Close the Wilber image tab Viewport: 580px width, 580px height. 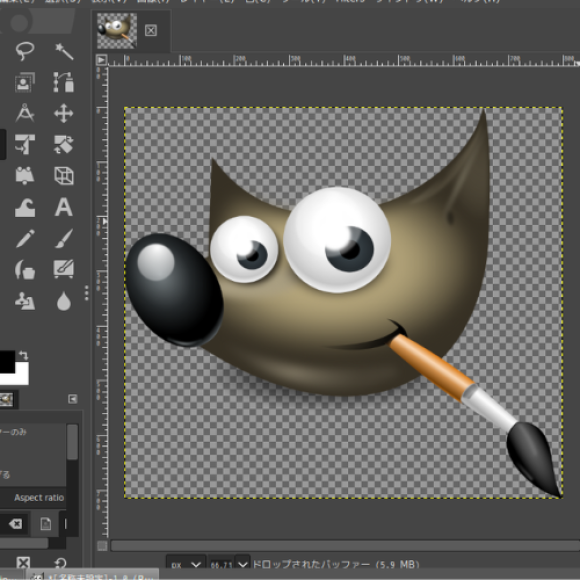(151, 31)
